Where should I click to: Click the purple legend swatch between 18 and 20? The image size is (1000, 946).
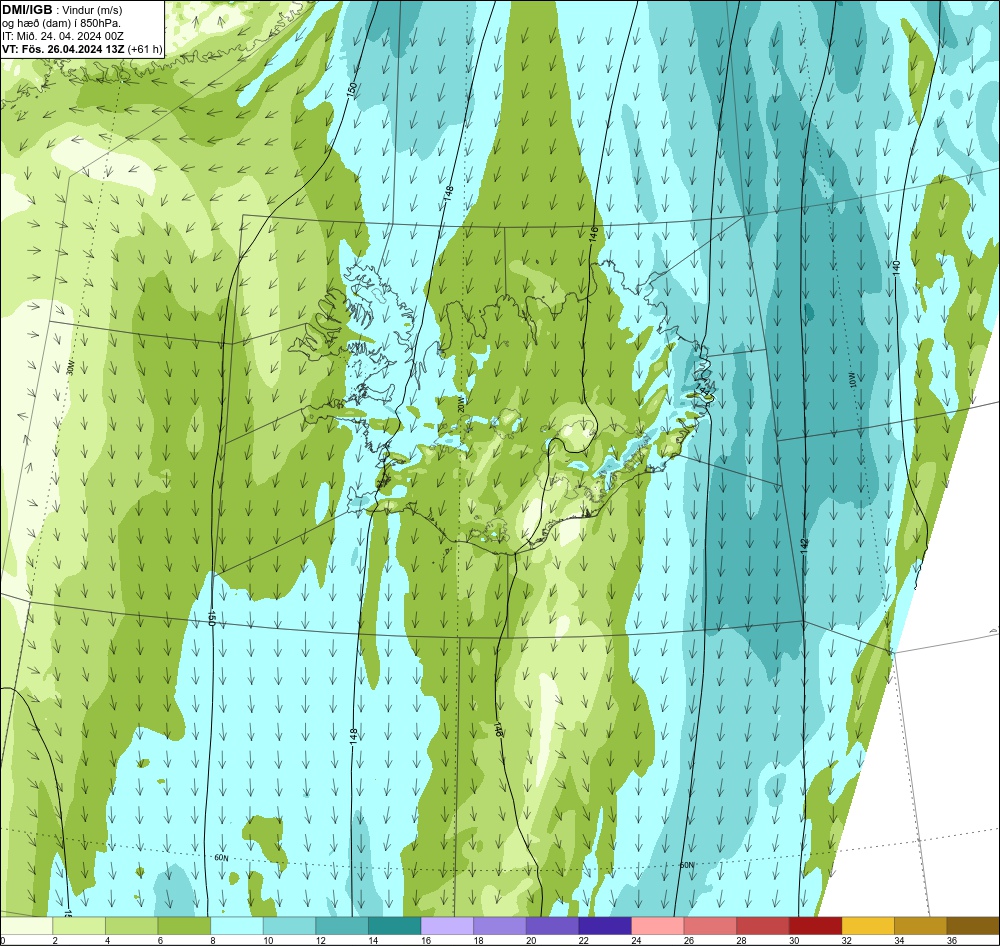click(500, 926)
